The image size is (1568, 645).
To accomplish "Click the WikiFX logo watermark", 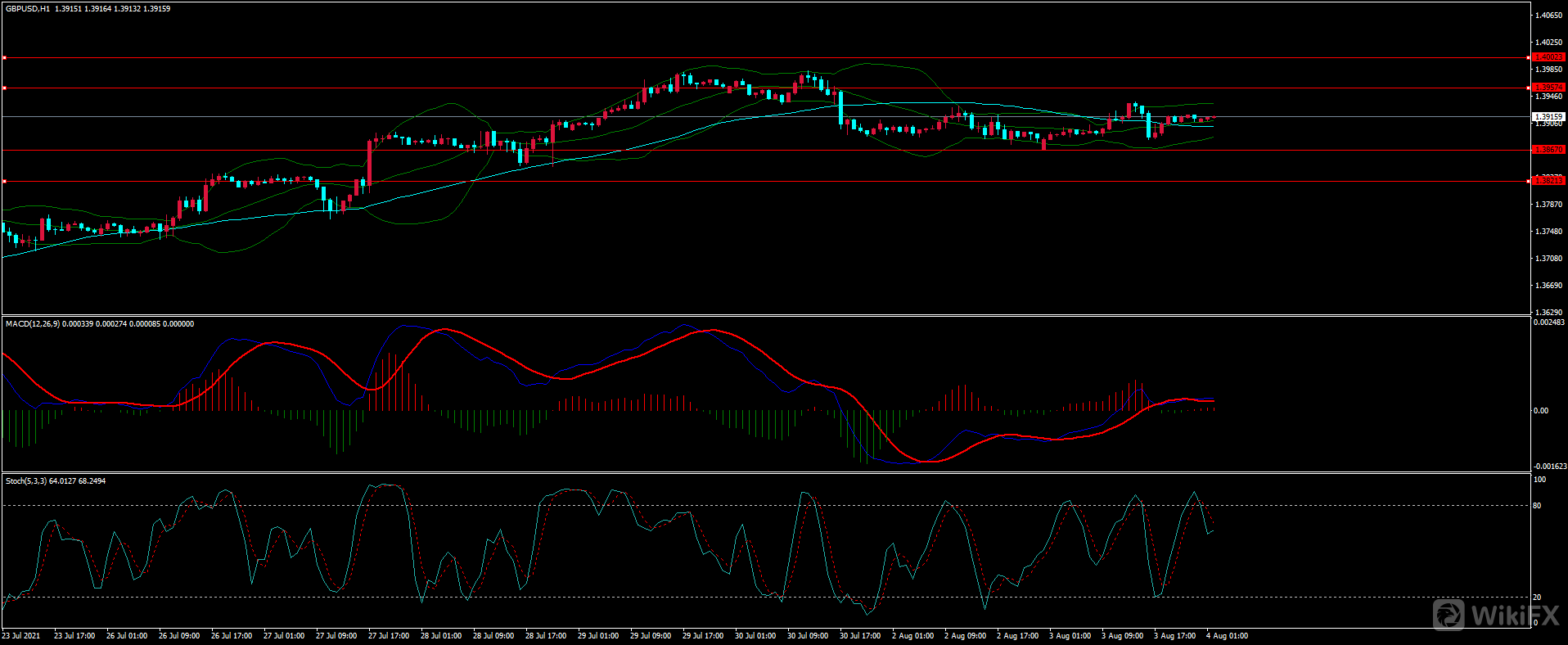I will tap(1496, 615).
